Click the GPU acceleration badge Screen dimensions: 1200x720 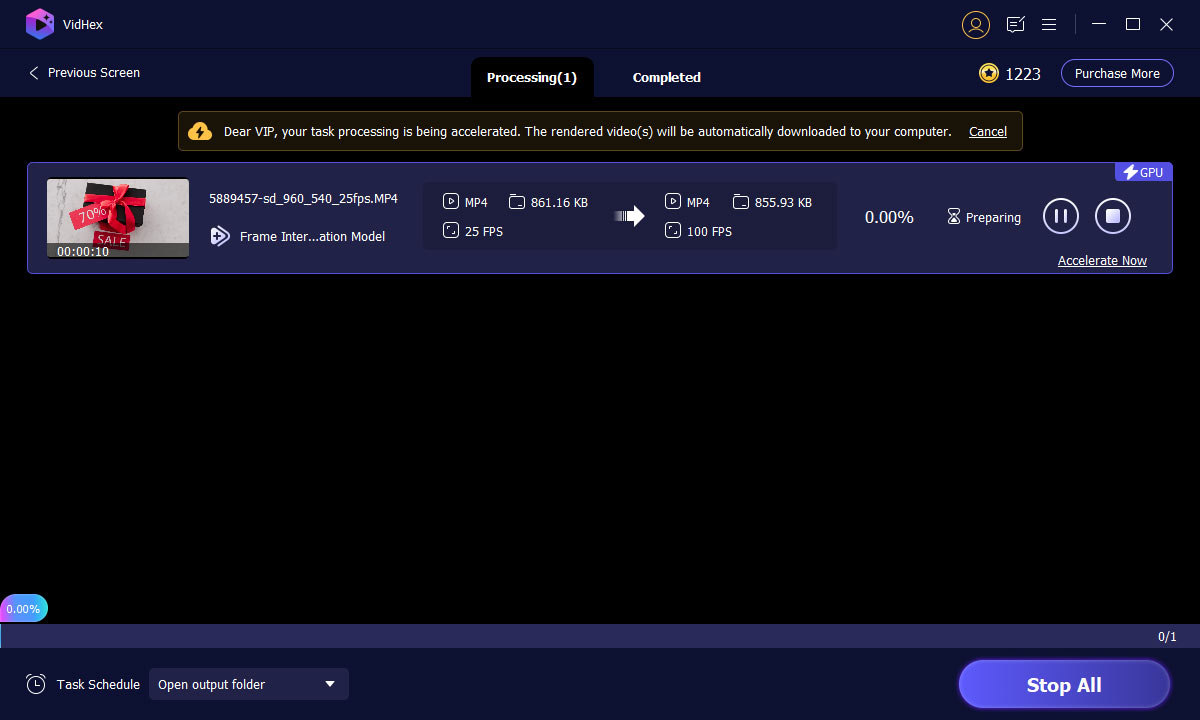pos(1143,172)
